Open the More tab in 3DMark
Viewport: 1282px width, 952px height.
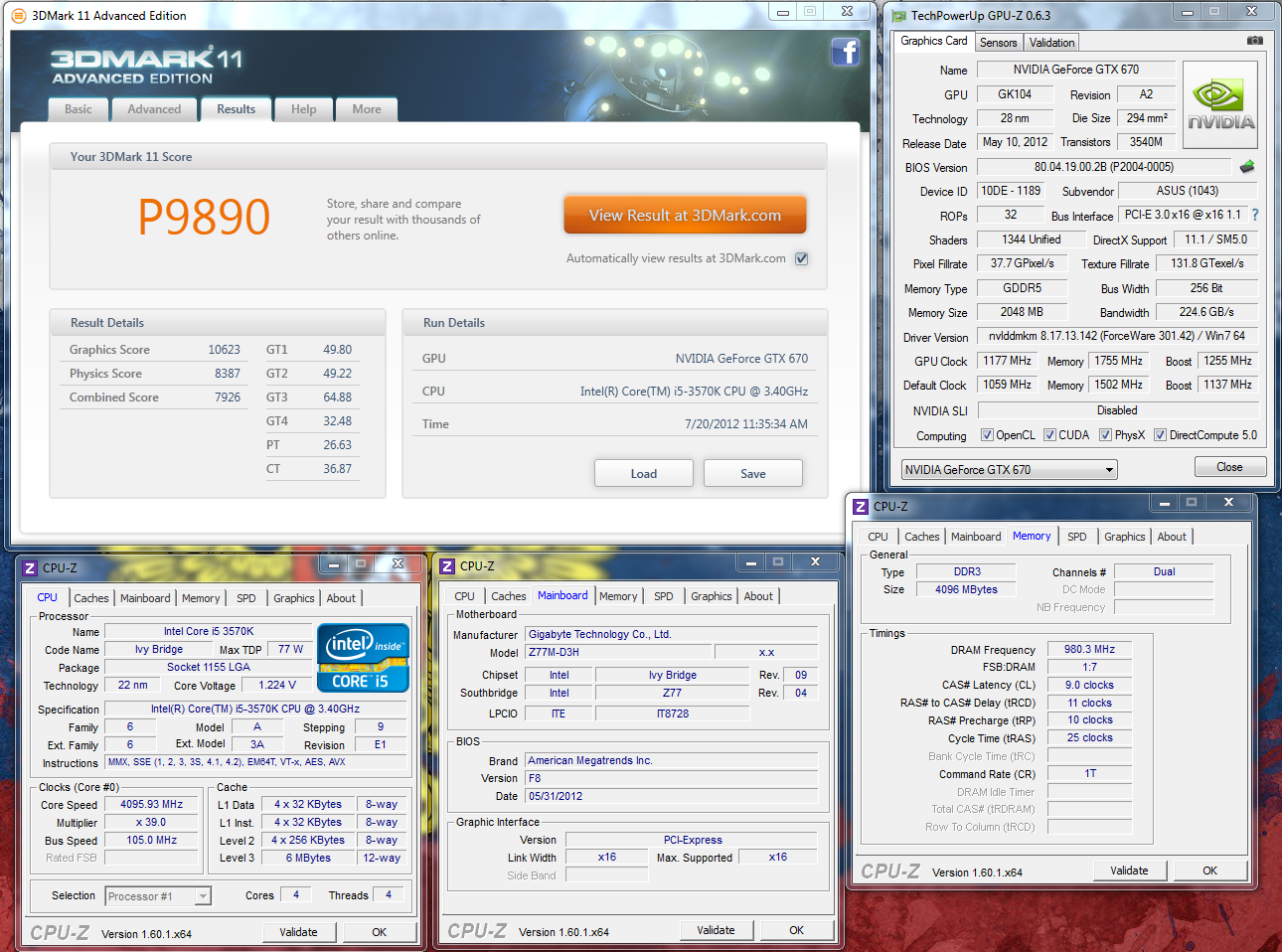pos(367,109)
